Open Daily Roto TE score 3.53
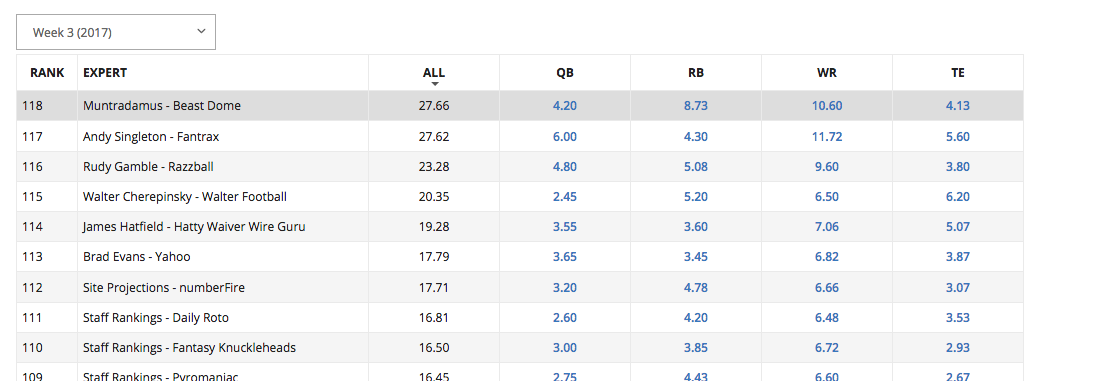Image resolution: width=1115 pixels, height=381 pixels. [958, 318]
